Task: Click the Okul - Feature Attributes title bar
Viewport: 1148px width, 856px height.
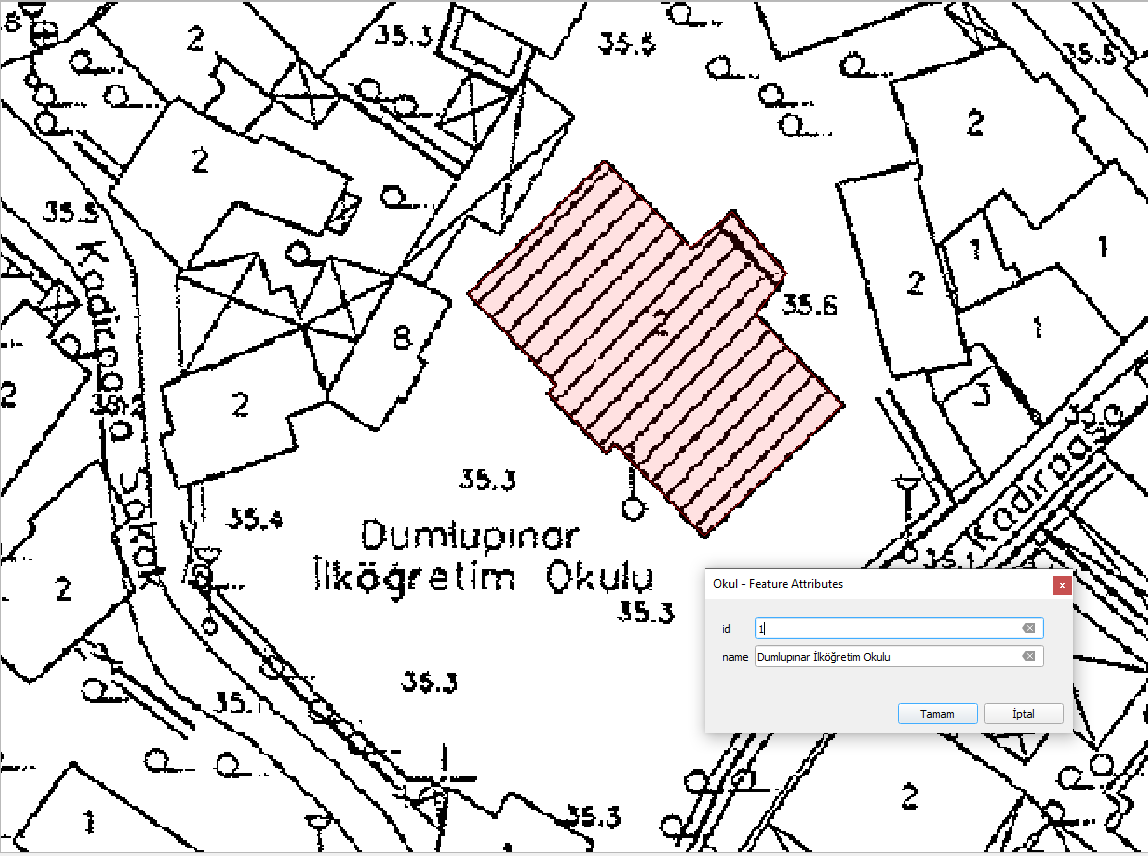Action: 879,584
